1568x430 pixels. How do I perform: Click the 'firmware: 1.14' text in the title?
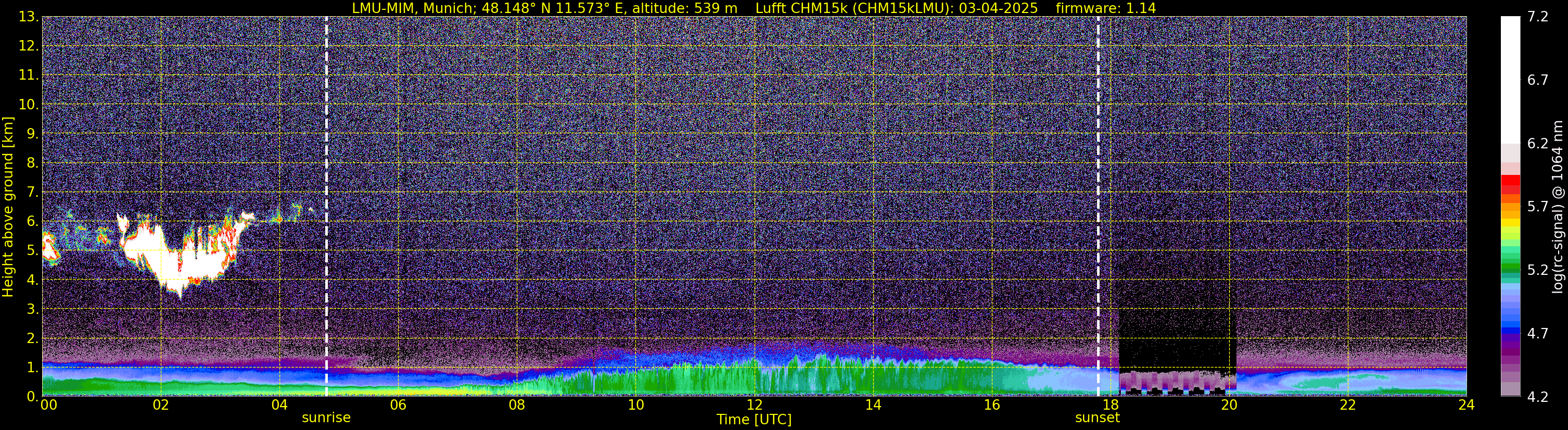[x=1105, y=8]
